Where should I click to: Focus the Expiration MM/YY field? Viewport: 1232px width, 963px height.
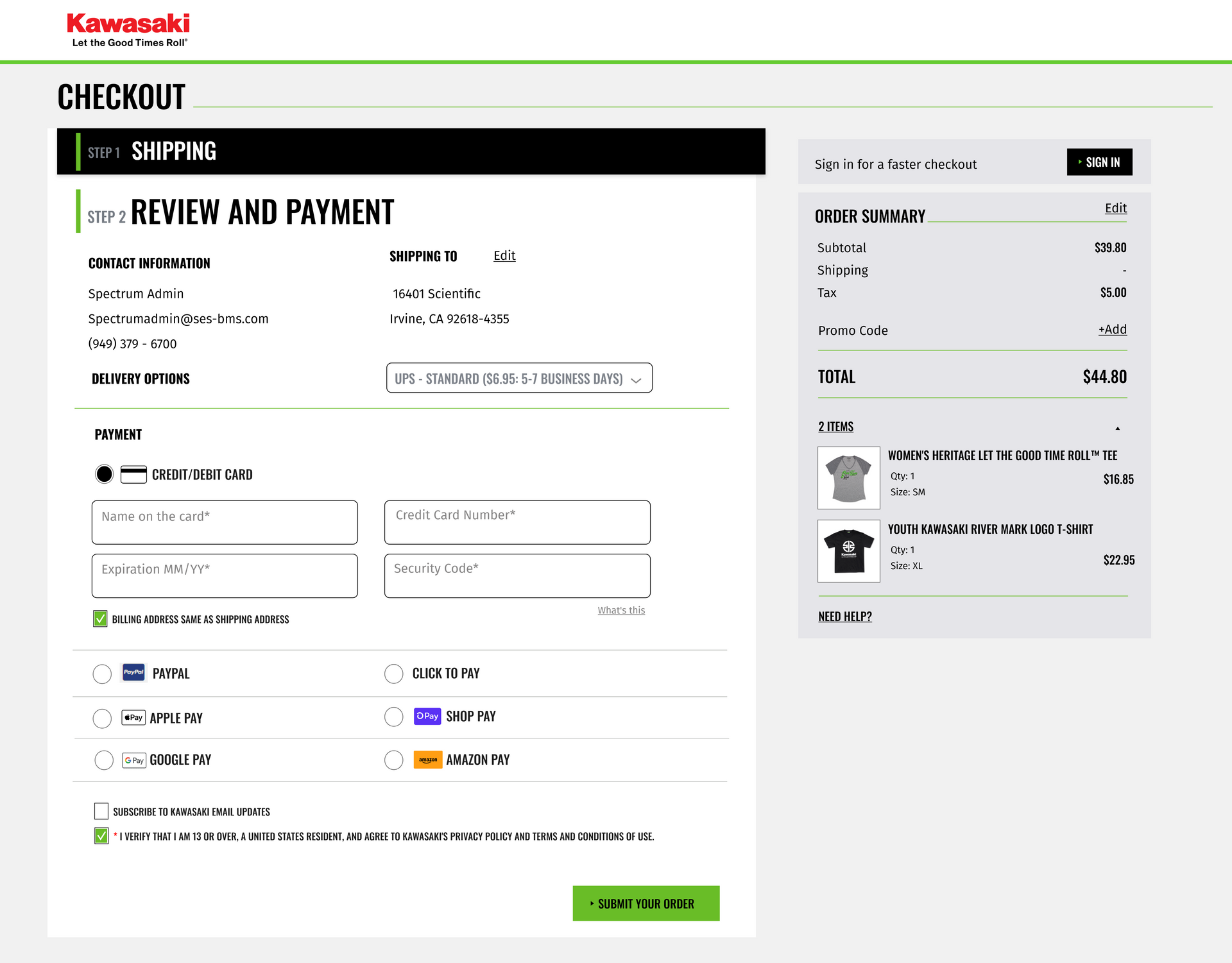tap(225, 576)
